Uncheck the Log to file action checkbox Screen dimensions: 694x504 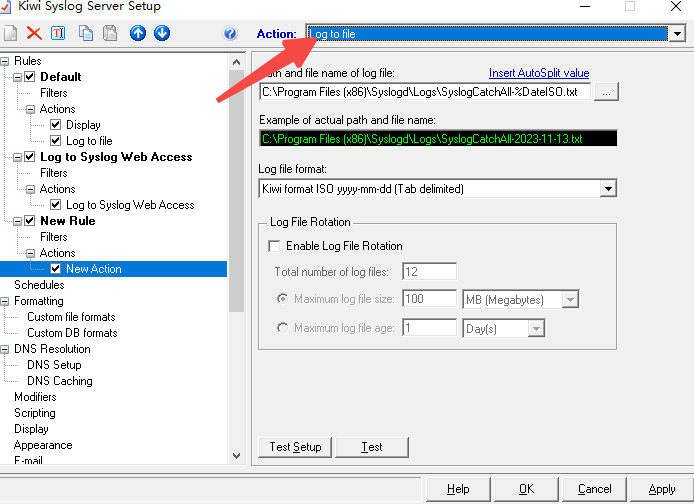[x=55, y=141]
